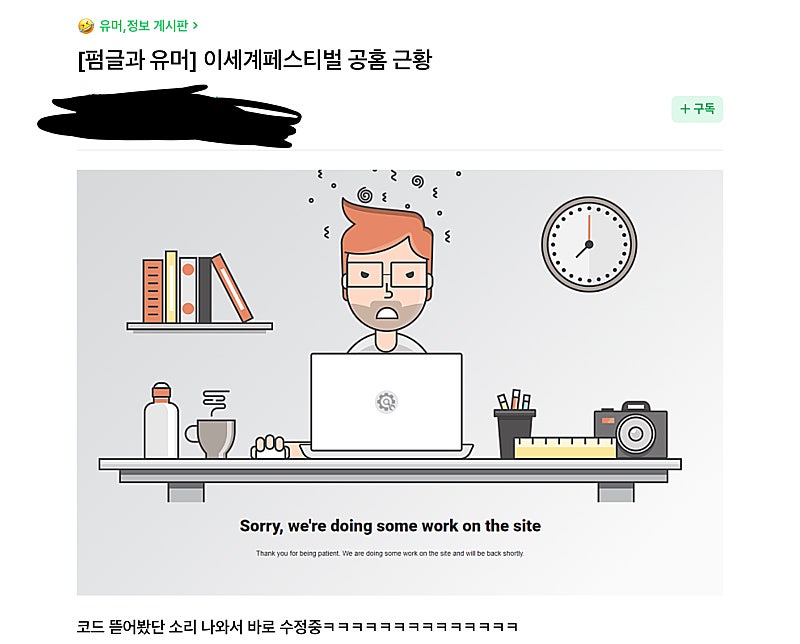Click the blacked-out author info area
This screenshot has width=800, height=644.
click(169, 116)
